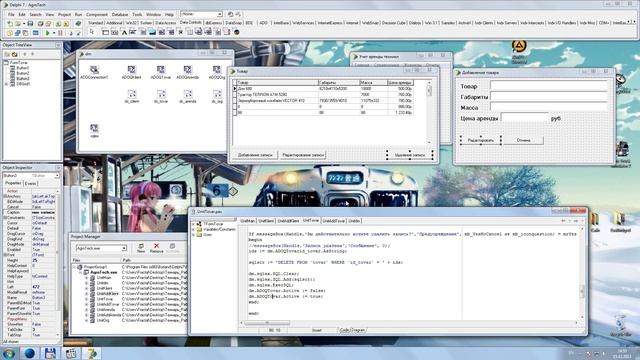
Task: Select the DBChart palette icon
Action: (237, 32)
